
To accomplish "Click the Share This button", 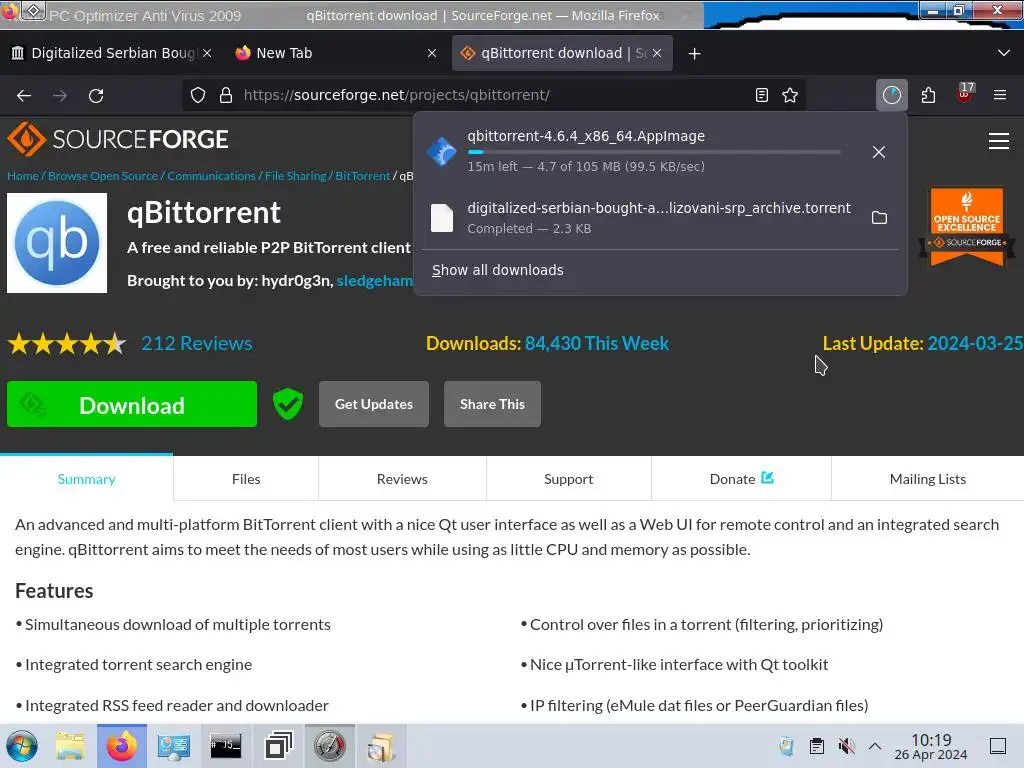I will click(x=492, y=404).
